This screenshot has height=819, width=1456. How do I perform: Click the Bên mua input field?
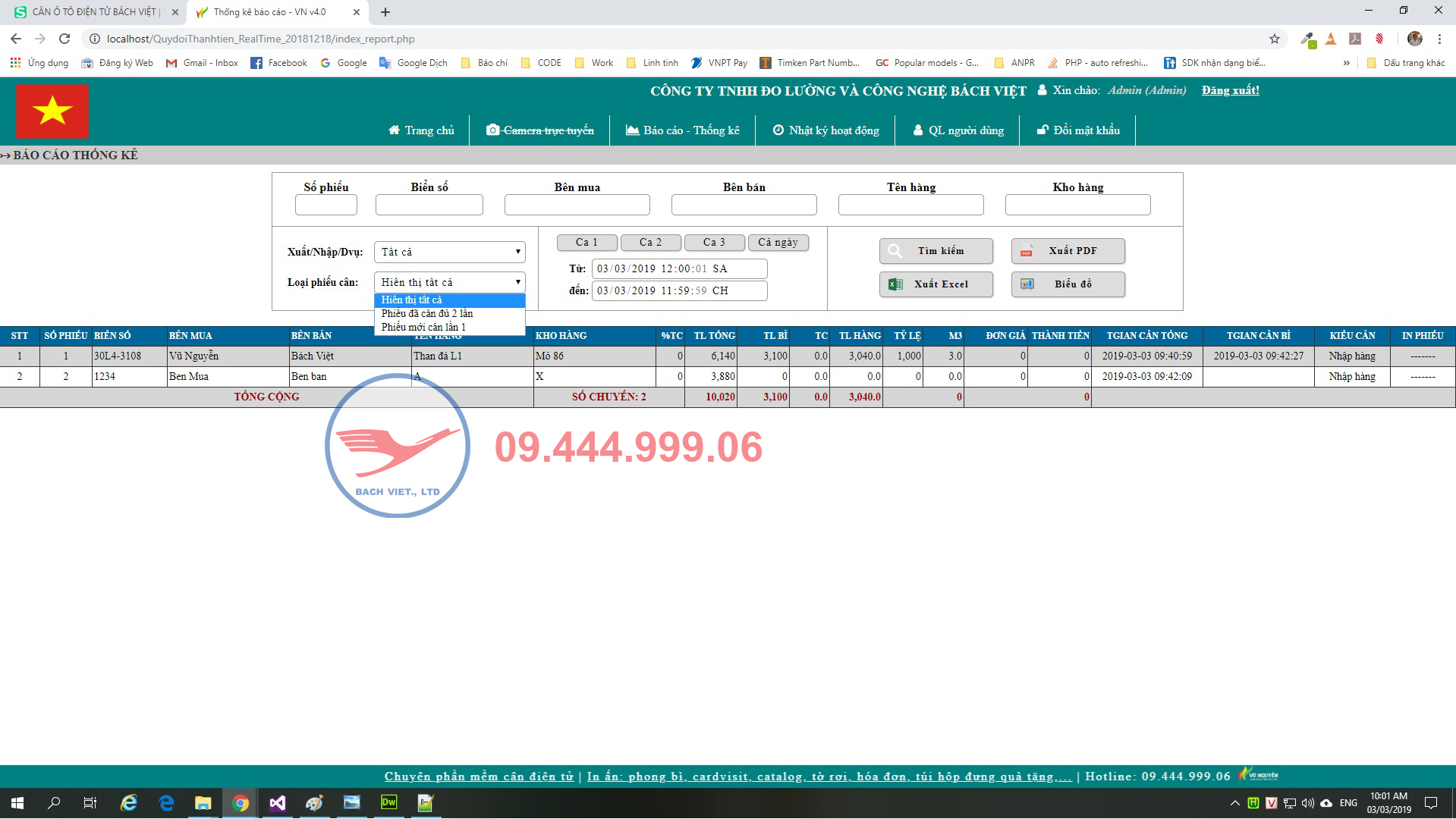577,205
